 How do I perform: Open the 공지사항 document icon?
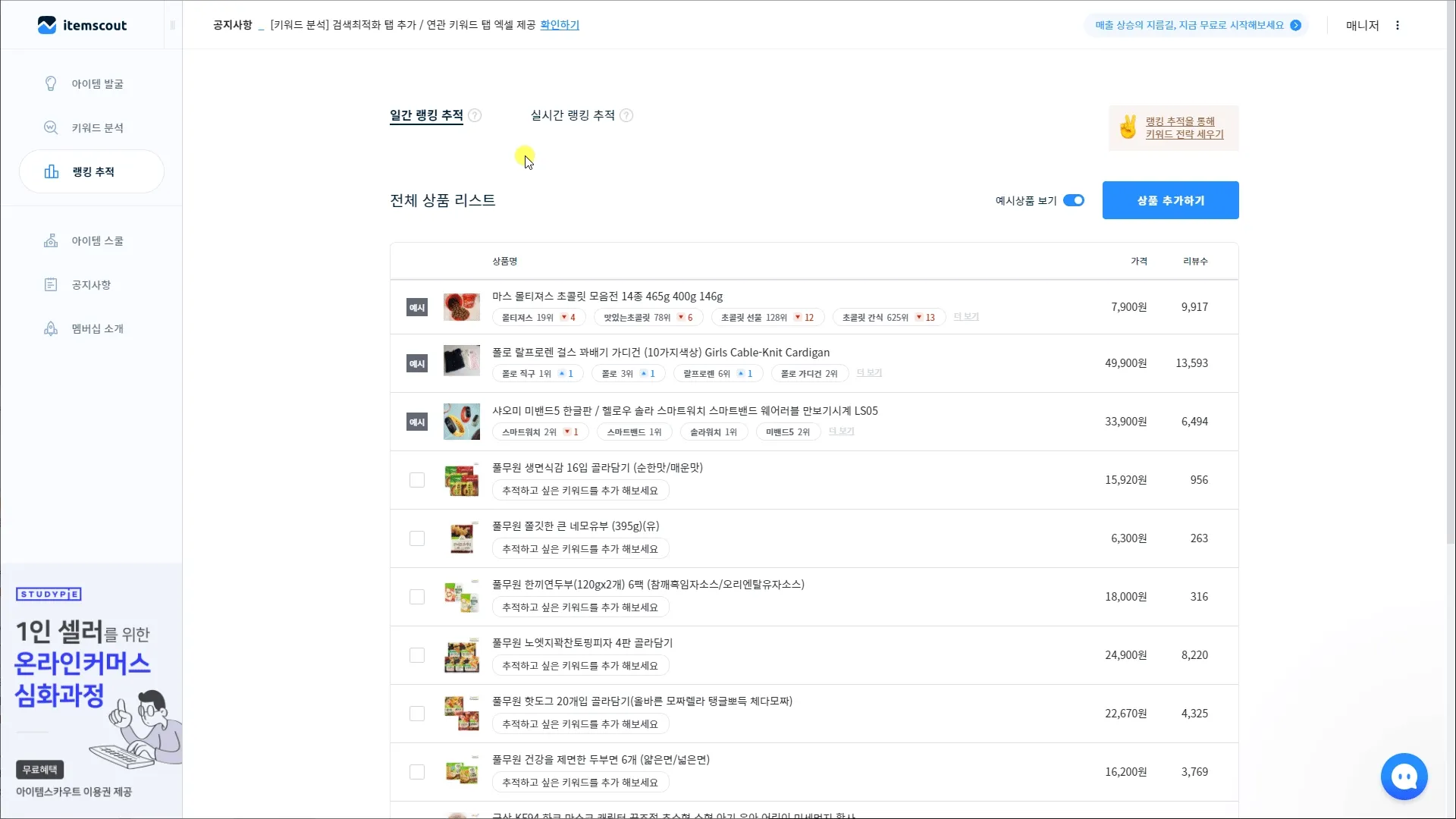pyautogui.click(x=51, y=284)
